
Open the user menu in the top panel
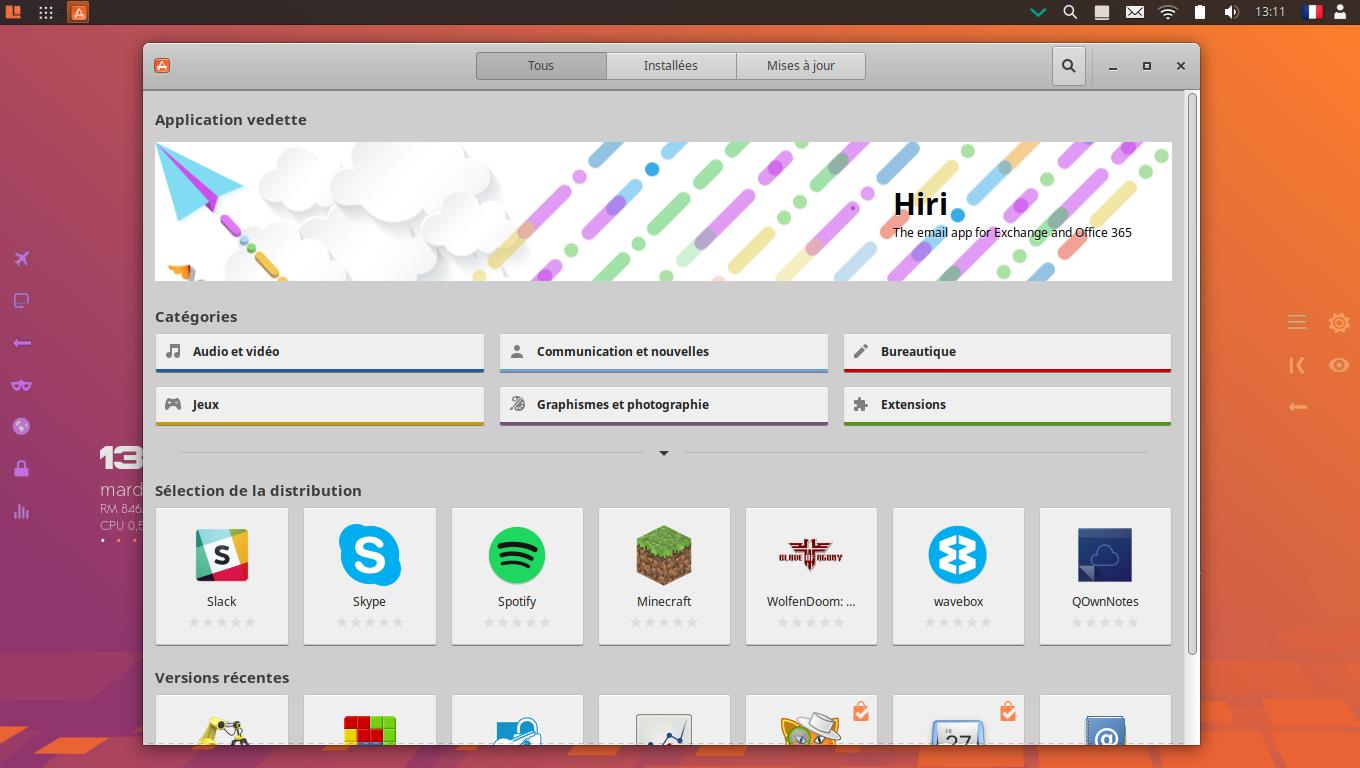tap(1341, 12)
